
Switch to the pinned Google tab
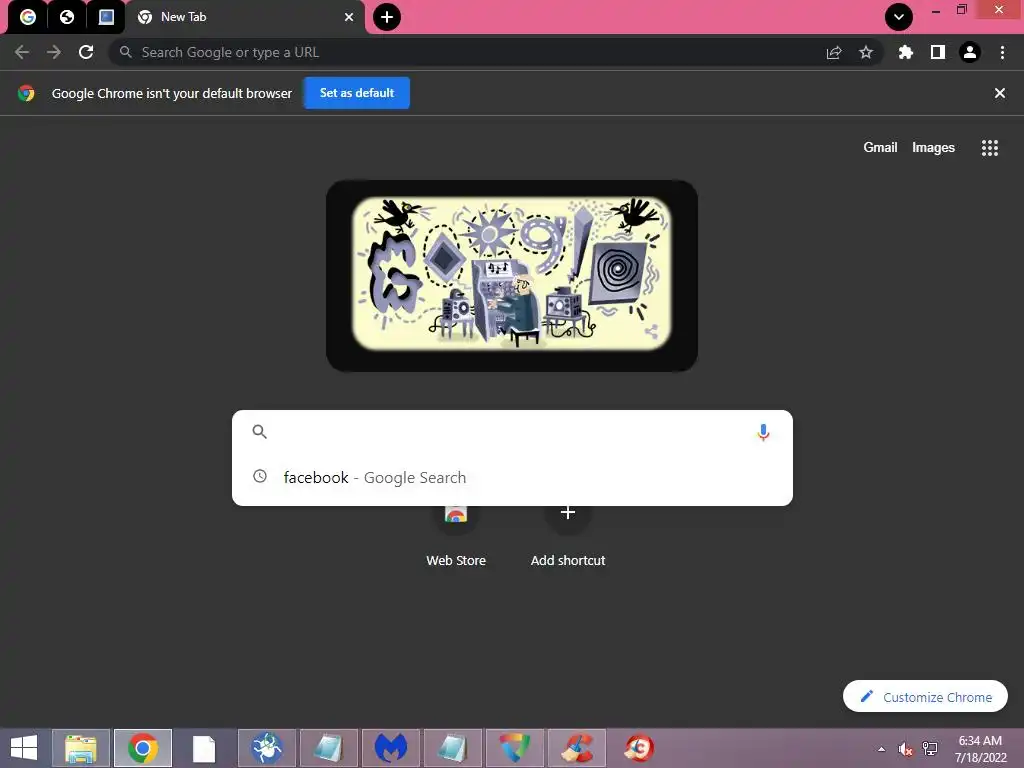point(27,17)
